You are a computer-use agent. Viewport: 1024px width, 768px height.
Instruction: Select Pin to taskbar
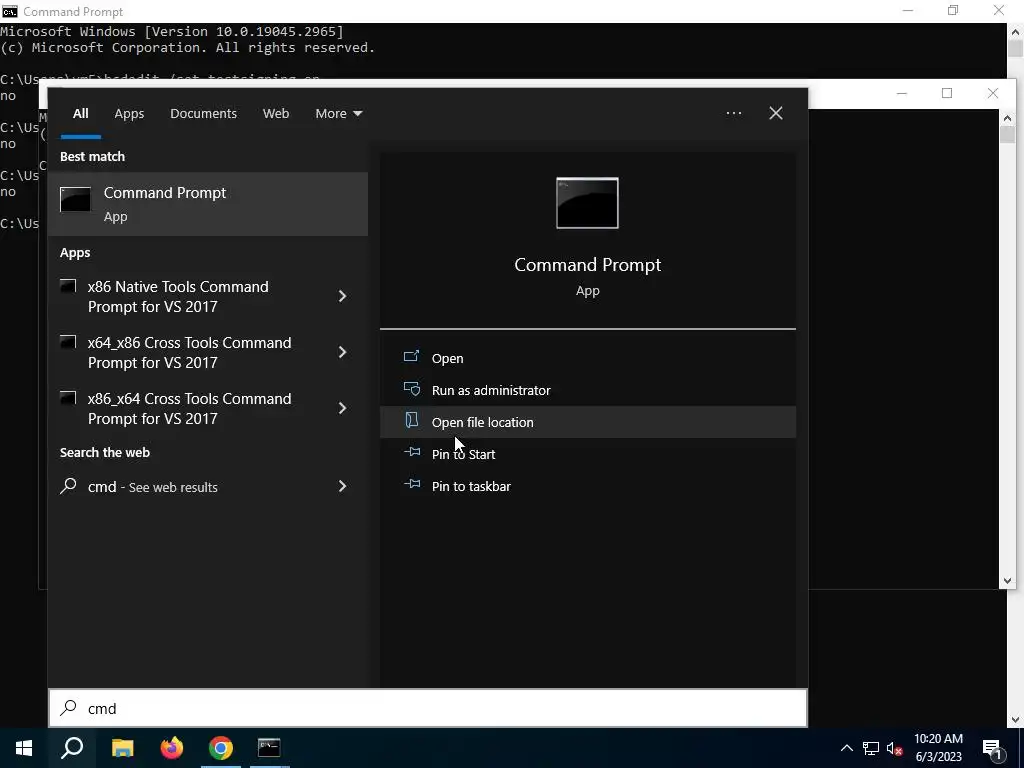pyautogui.click(x=588, y=487)
